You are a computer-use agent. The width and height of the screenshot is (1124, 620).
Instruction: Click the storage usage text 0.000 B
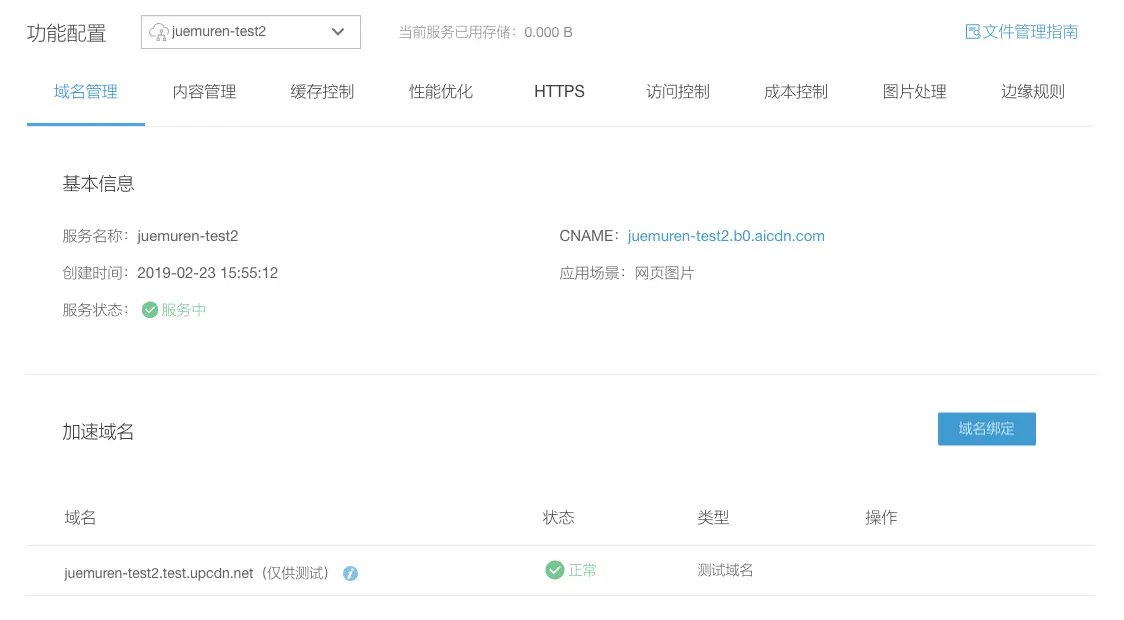point(548,32)
